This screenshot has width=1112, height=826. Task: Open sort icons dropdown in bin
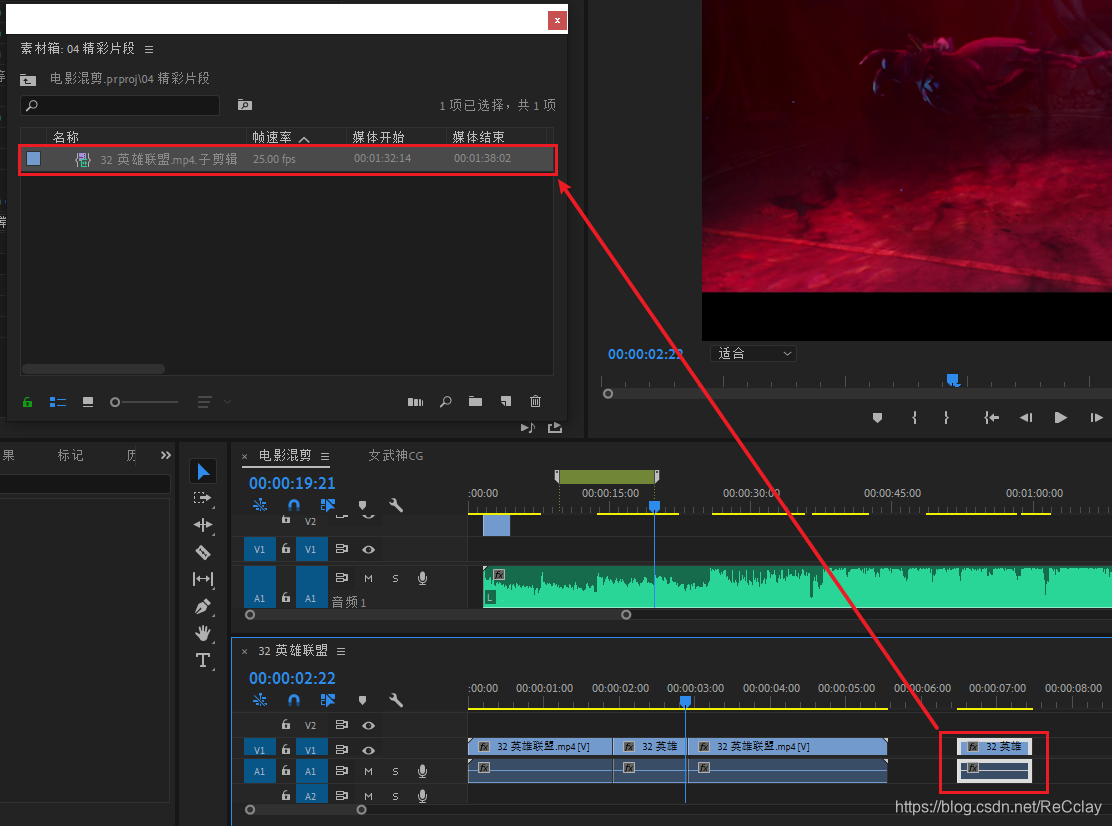coord(214,402)
